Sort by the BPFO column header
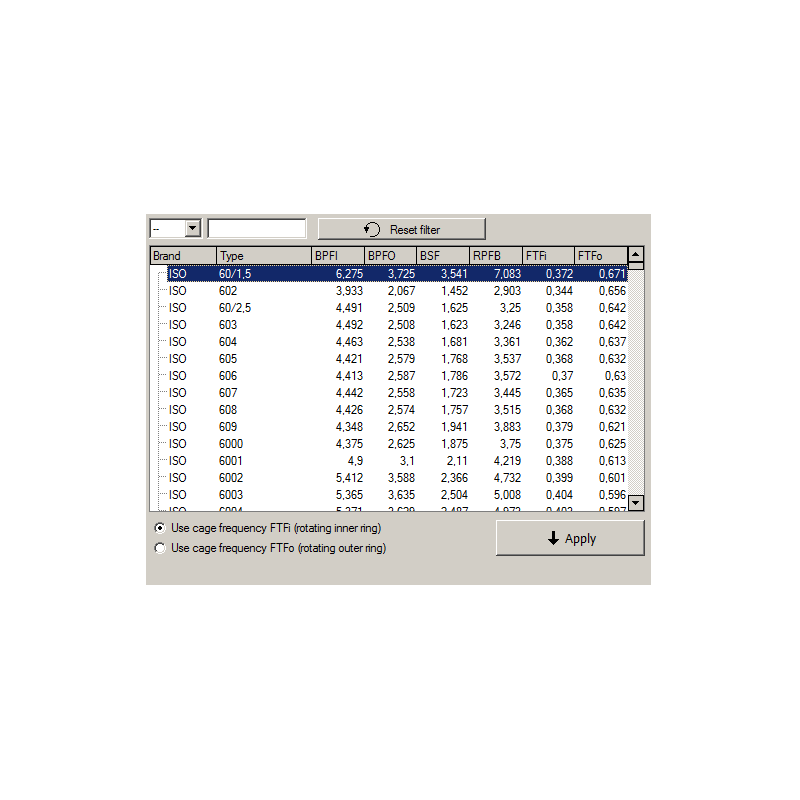This screenshot has height=800, width=800. pos(390,256)
